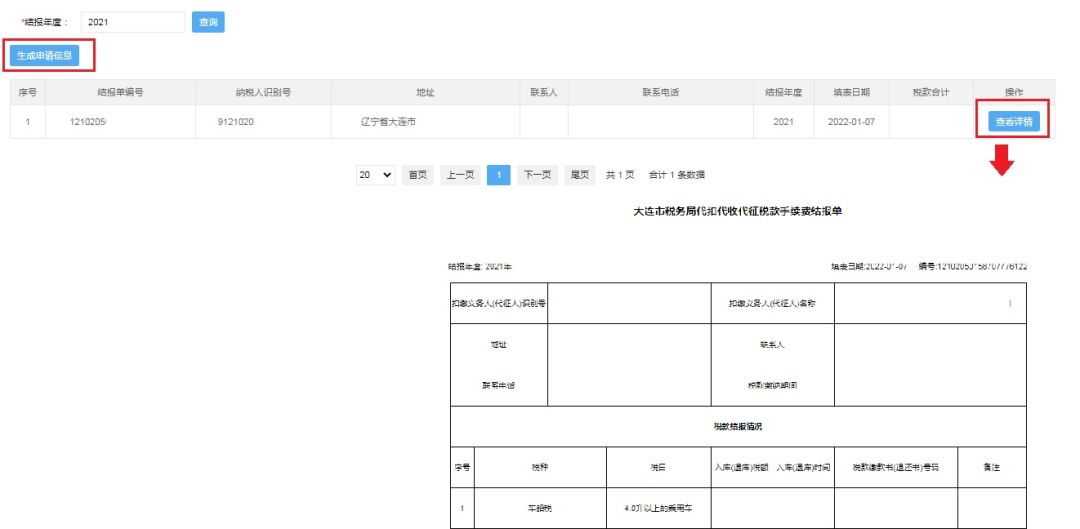The image size is (1080, 529).
Task: Click the 查询 button
Action: (208, 22)
